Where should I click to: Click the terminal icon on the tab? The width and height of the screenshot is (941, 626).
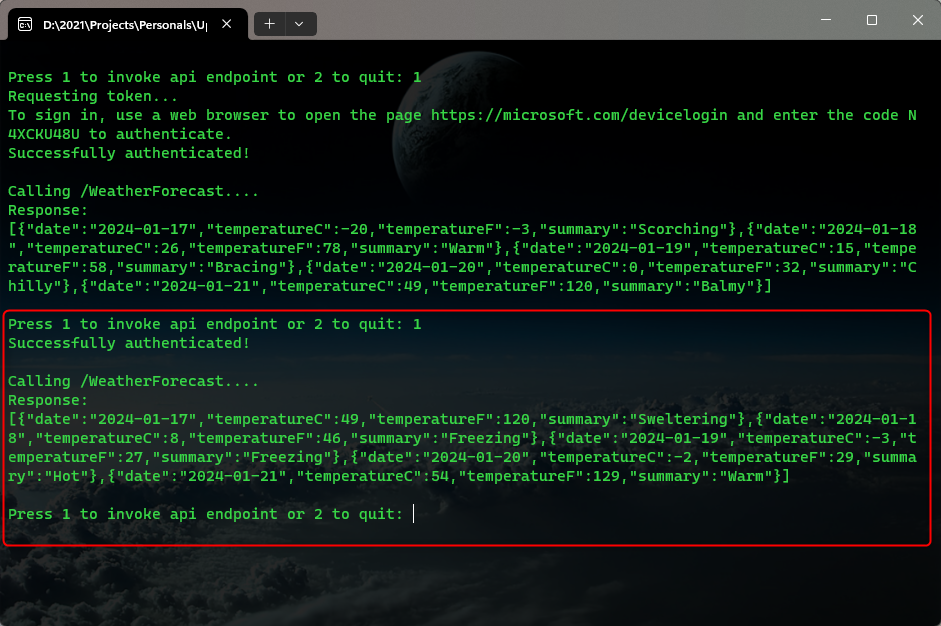tap(25, 23)
